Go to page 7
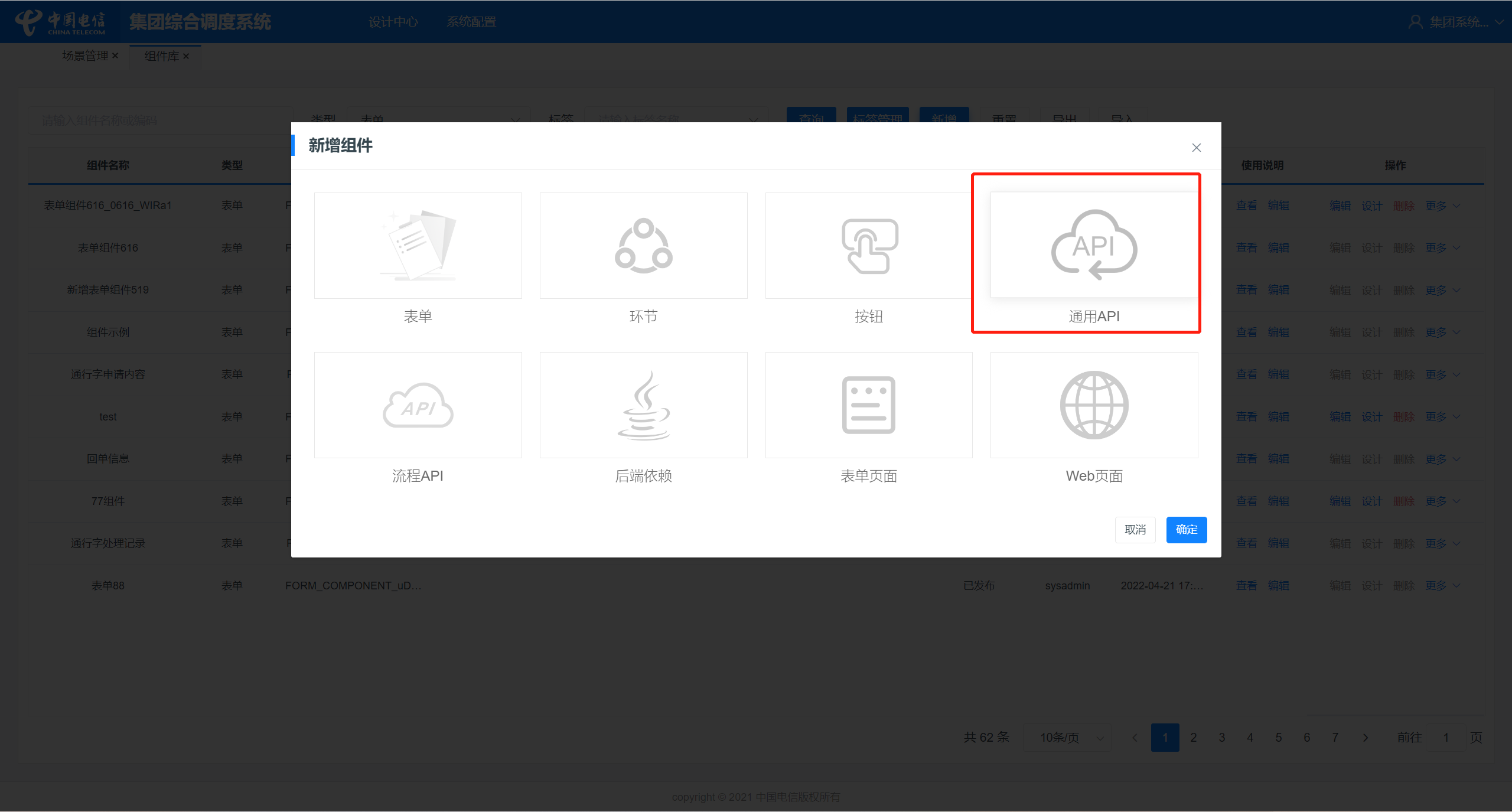This screenshot has width=1512, height=812. click(1335, 738)
